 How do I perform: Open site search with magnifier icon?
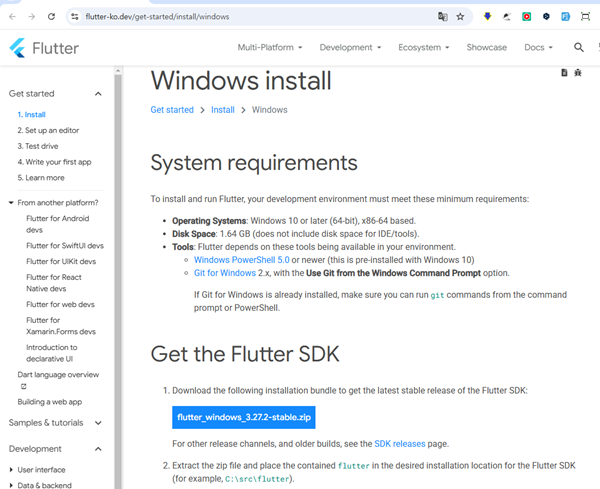coord(579,47)
